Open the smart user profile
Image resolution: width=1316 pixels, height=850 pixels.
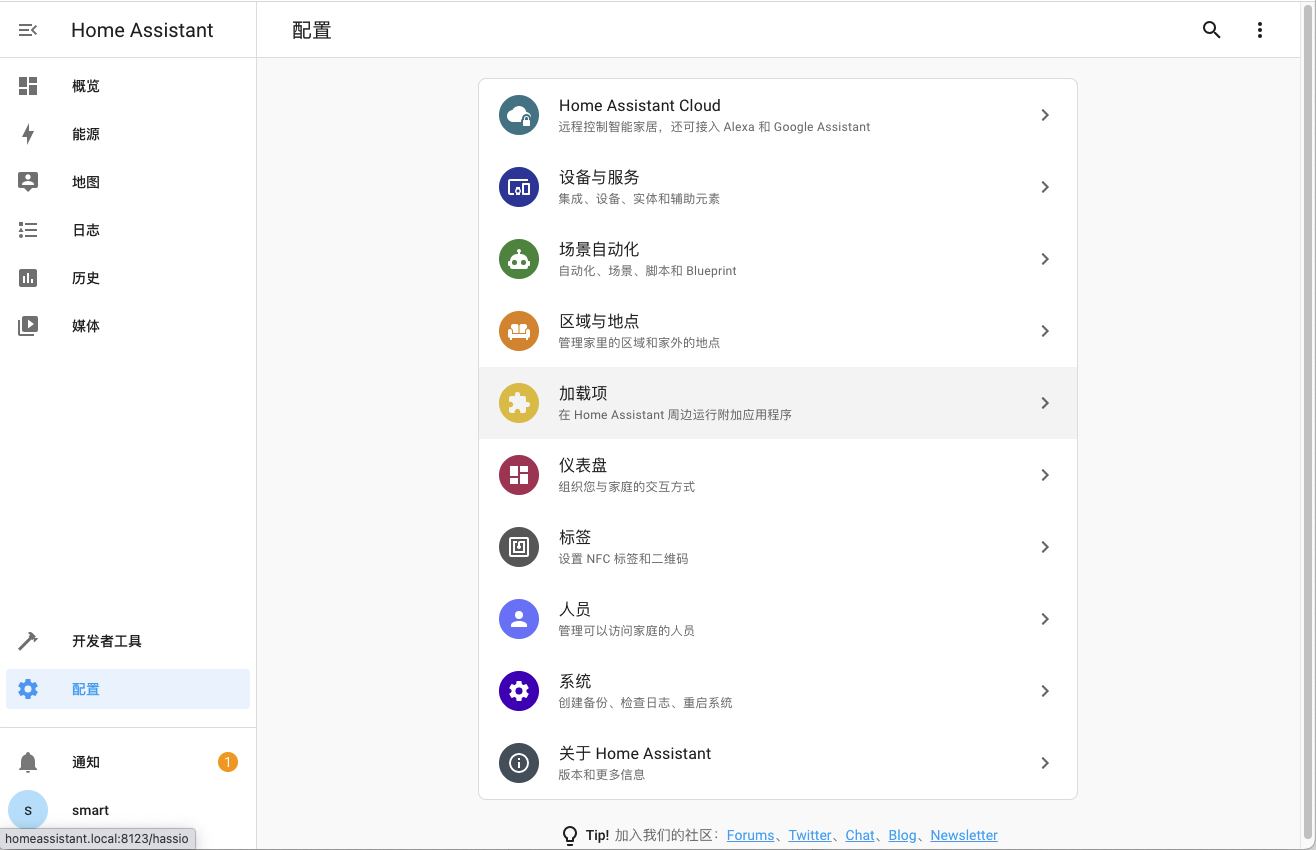click(90, 810)
